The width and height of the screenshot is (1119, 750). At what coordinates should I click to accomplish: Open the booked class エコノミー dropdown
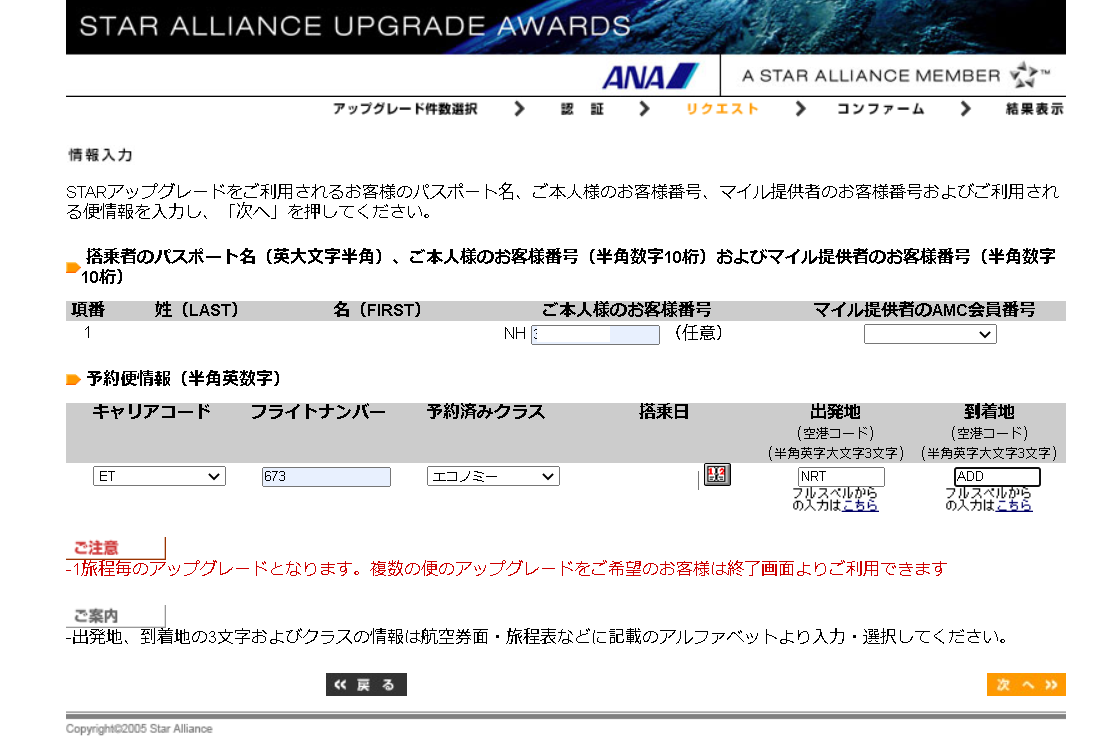point(493,476)
